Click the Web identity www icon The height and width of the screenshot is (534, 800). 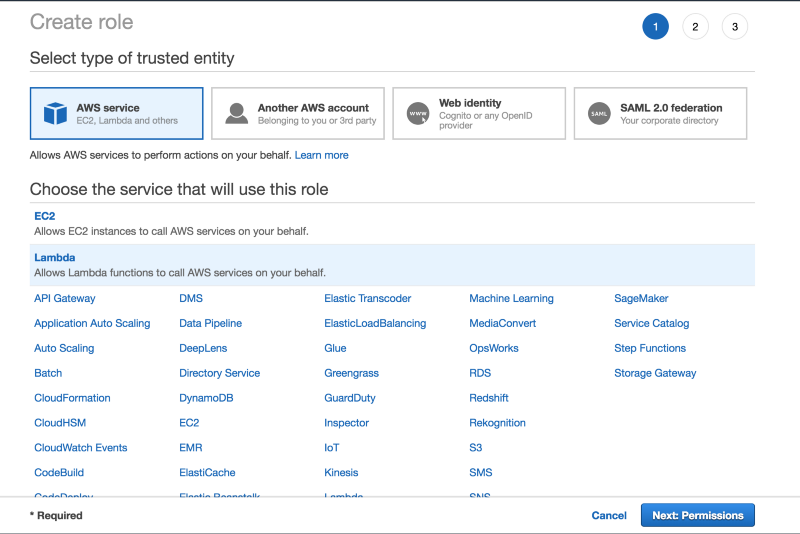(418, 113)
